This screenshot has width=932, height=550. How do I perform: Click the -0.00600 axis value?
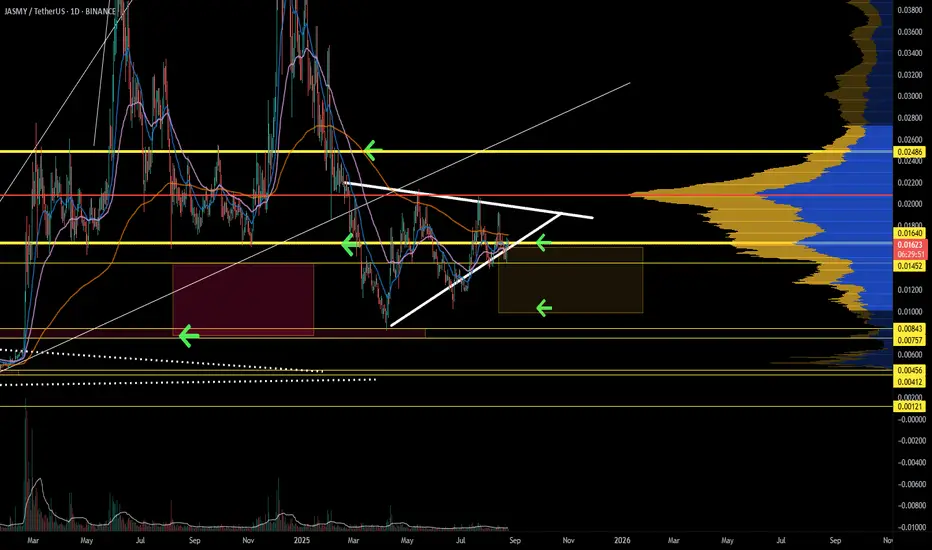(911, 484)
